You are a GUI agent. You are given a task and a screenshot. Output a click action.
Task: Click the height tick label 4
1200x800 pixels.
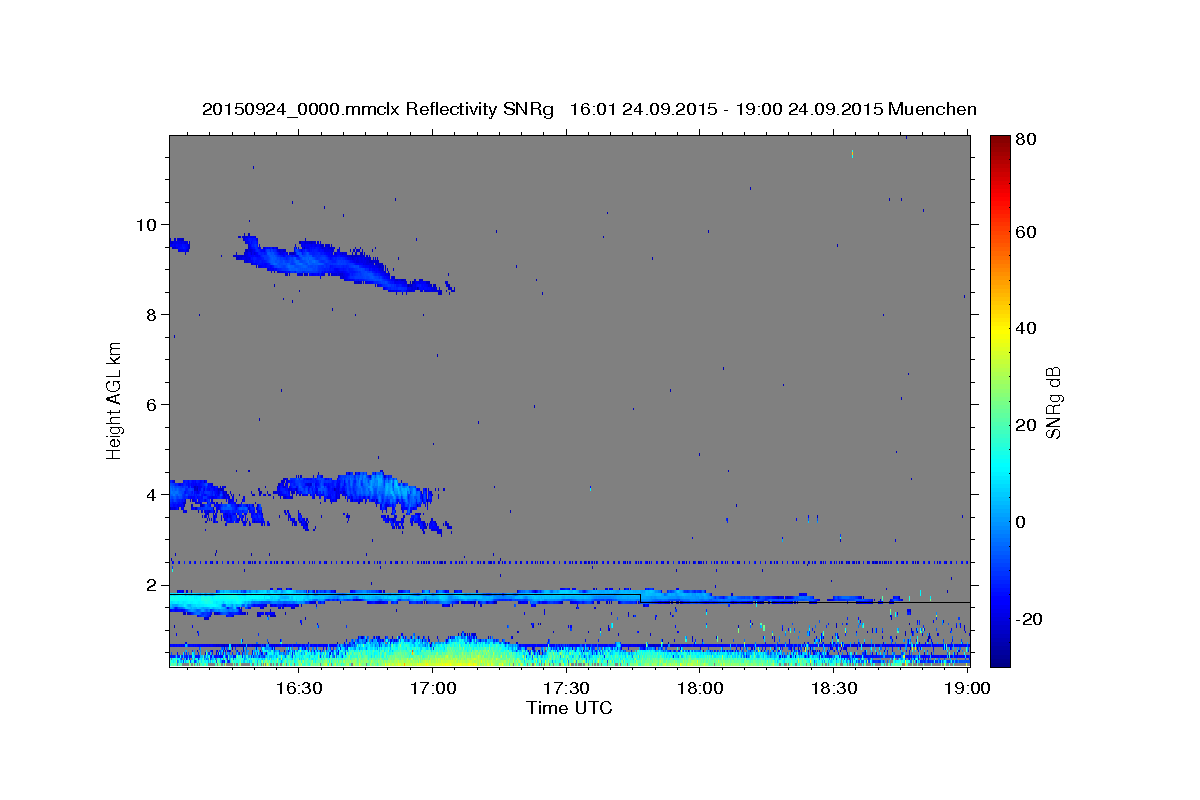click(153, 494)
